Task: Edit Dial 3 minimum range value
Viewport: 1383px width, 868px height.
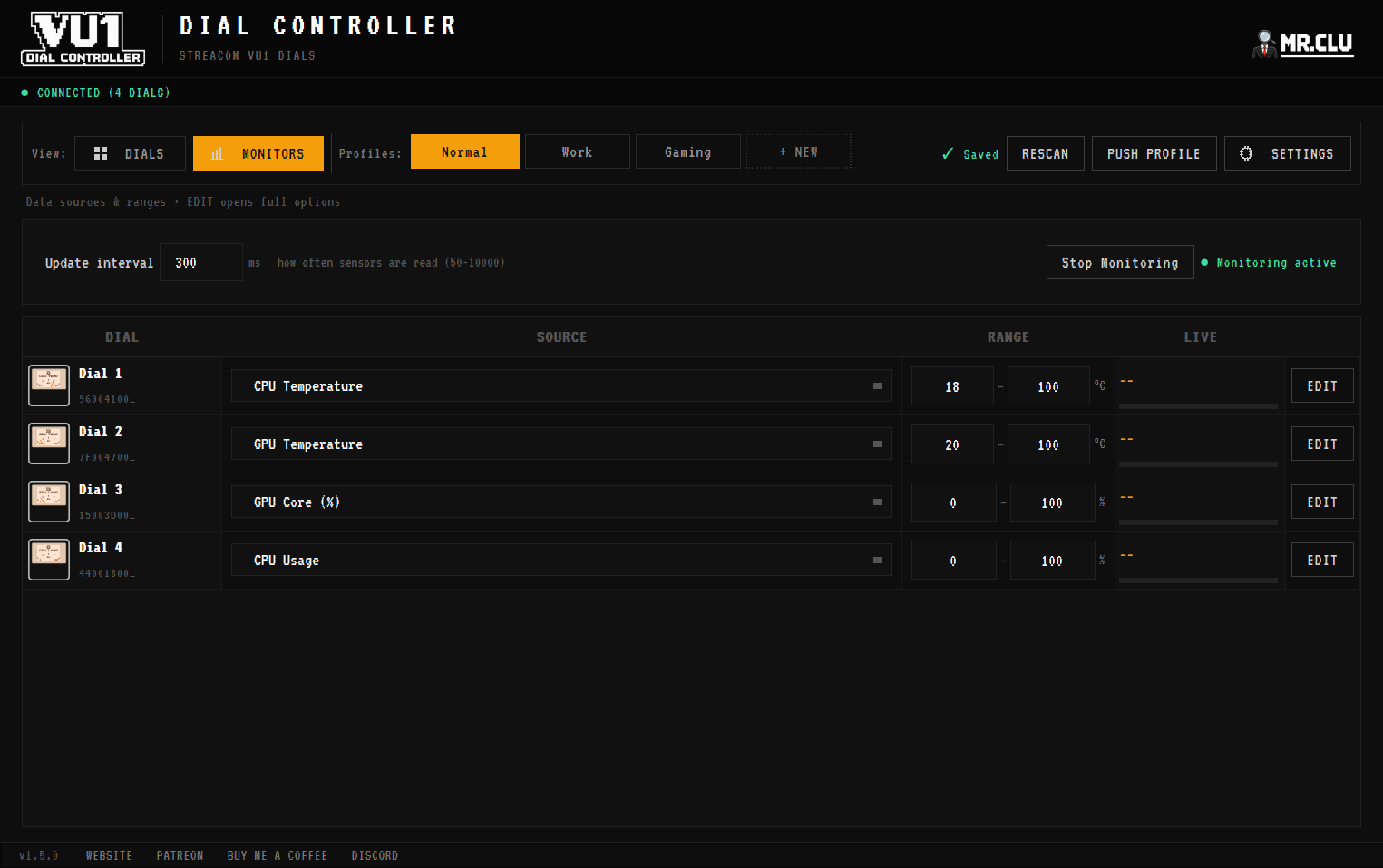Action: (x=954, y=502)
